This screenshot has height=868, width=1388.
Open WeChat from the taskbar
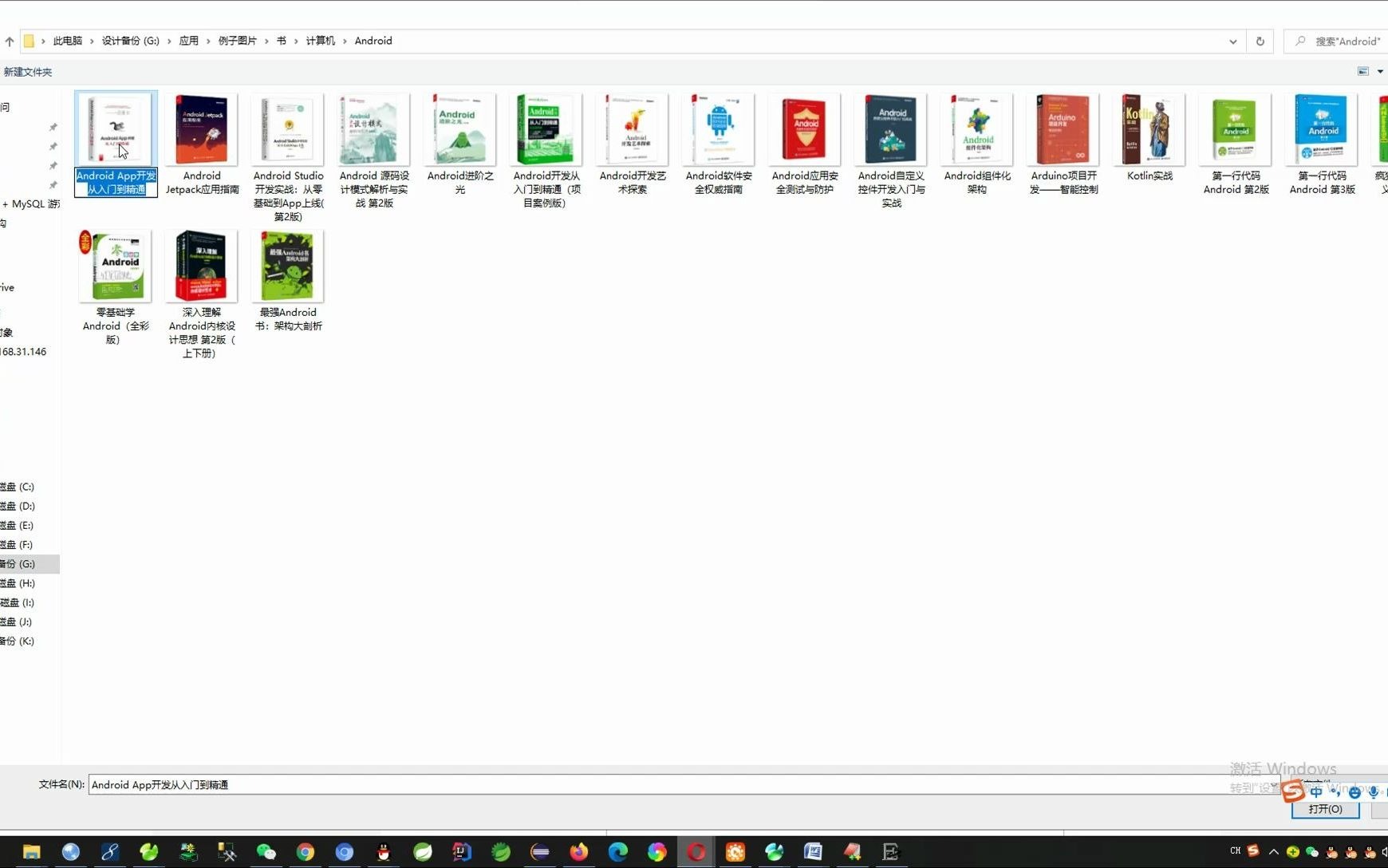click(266, 852)
